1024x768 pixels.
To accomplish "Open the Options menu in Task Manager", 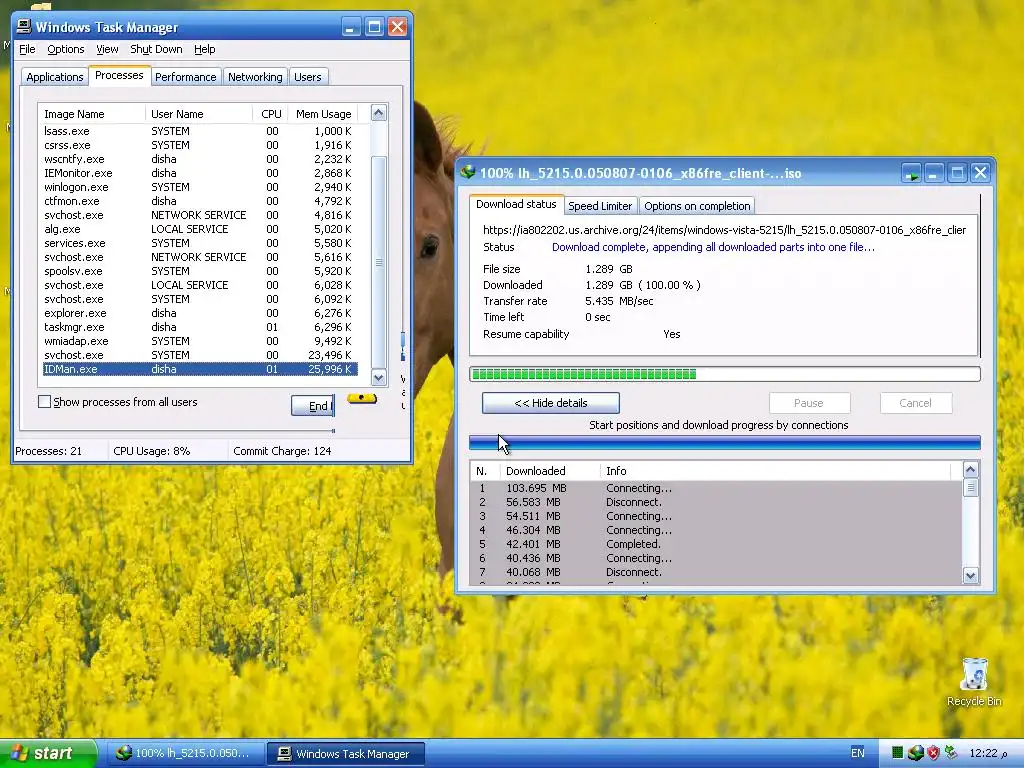I will coord(65,49).
